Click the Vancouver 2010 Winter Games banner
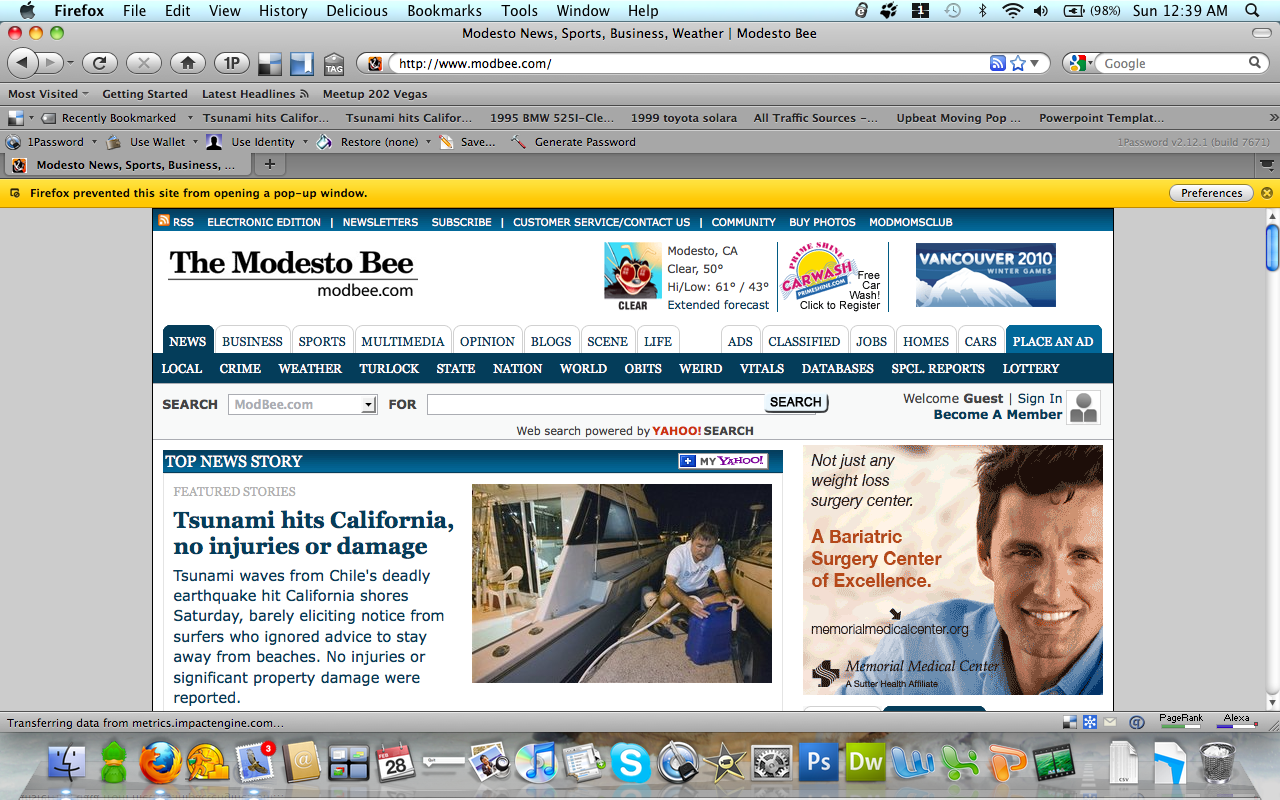 coord(986,275)
